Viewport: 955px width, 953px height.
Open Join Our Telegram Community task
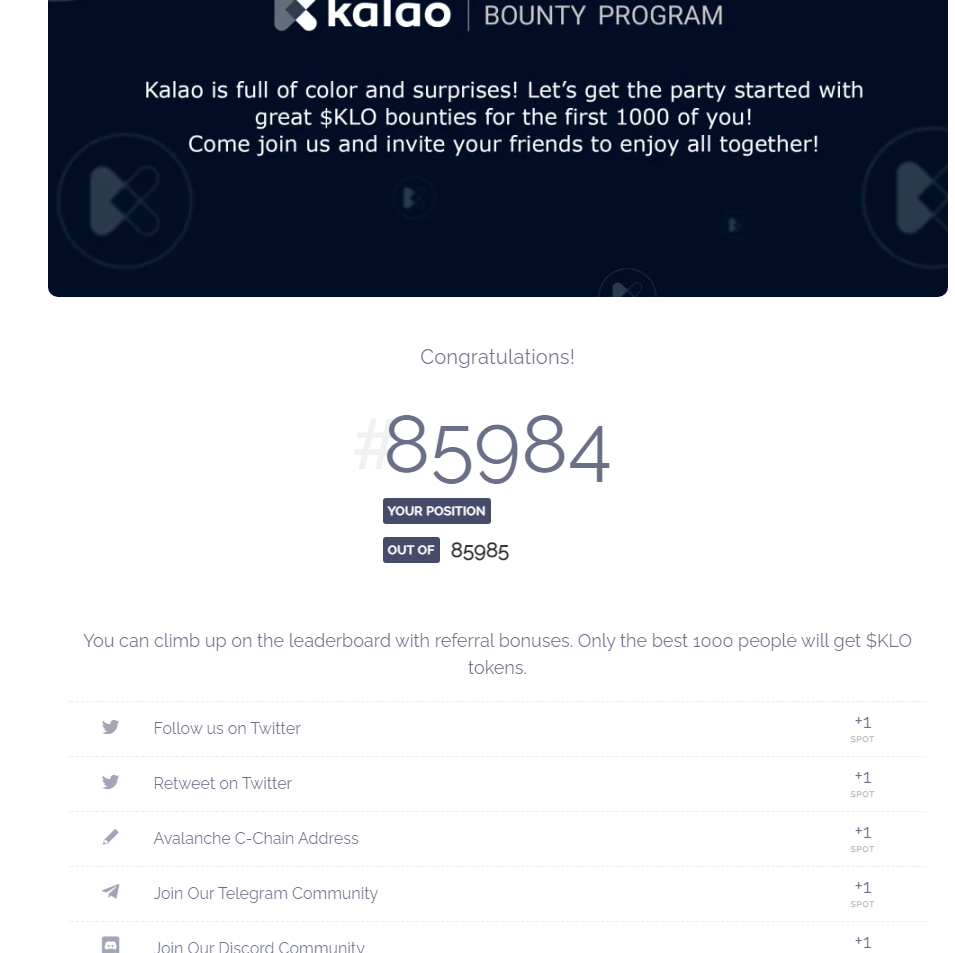pos(497,894)
